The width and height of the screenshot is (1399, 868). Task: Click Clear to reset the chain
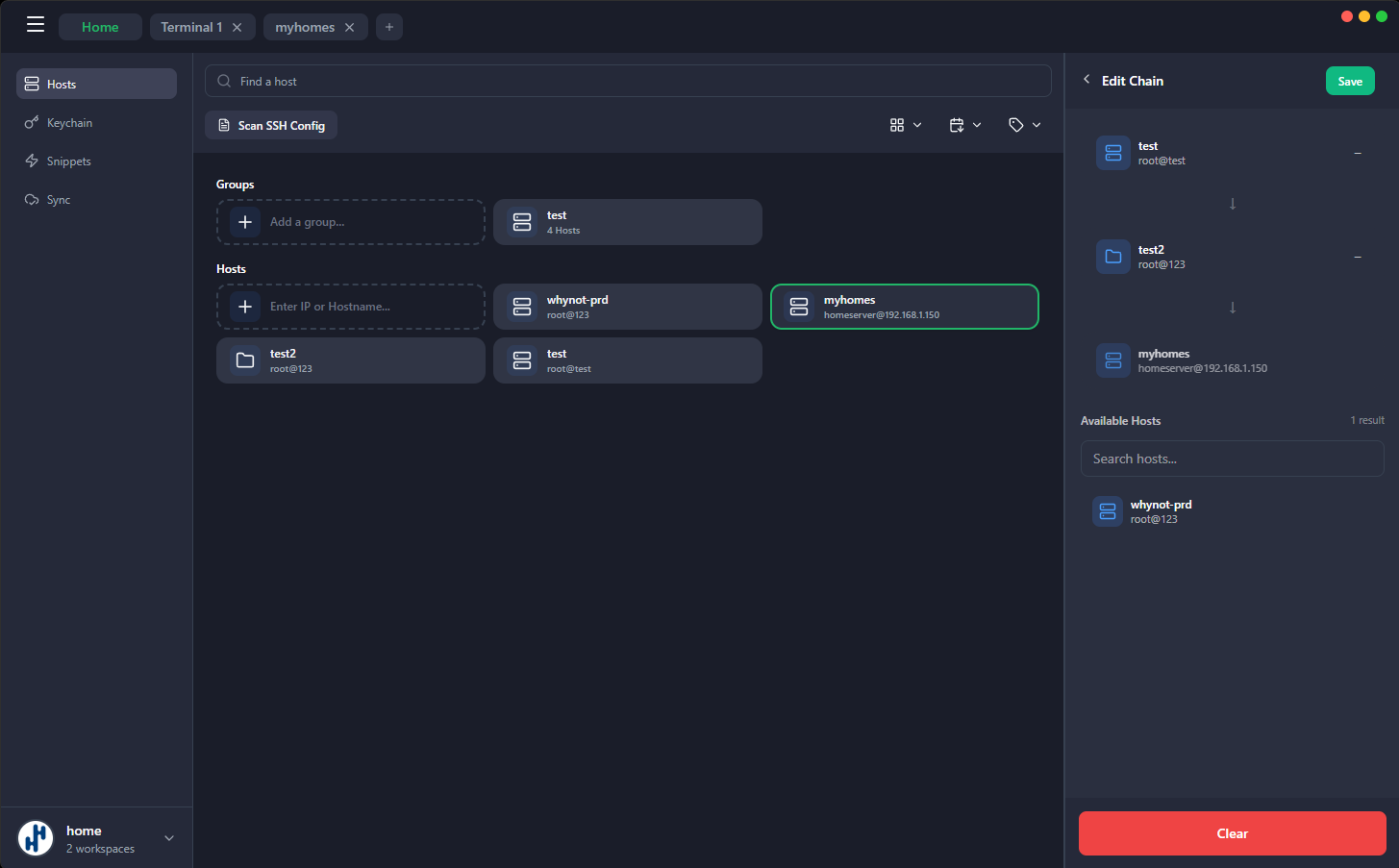point(1232,832)
